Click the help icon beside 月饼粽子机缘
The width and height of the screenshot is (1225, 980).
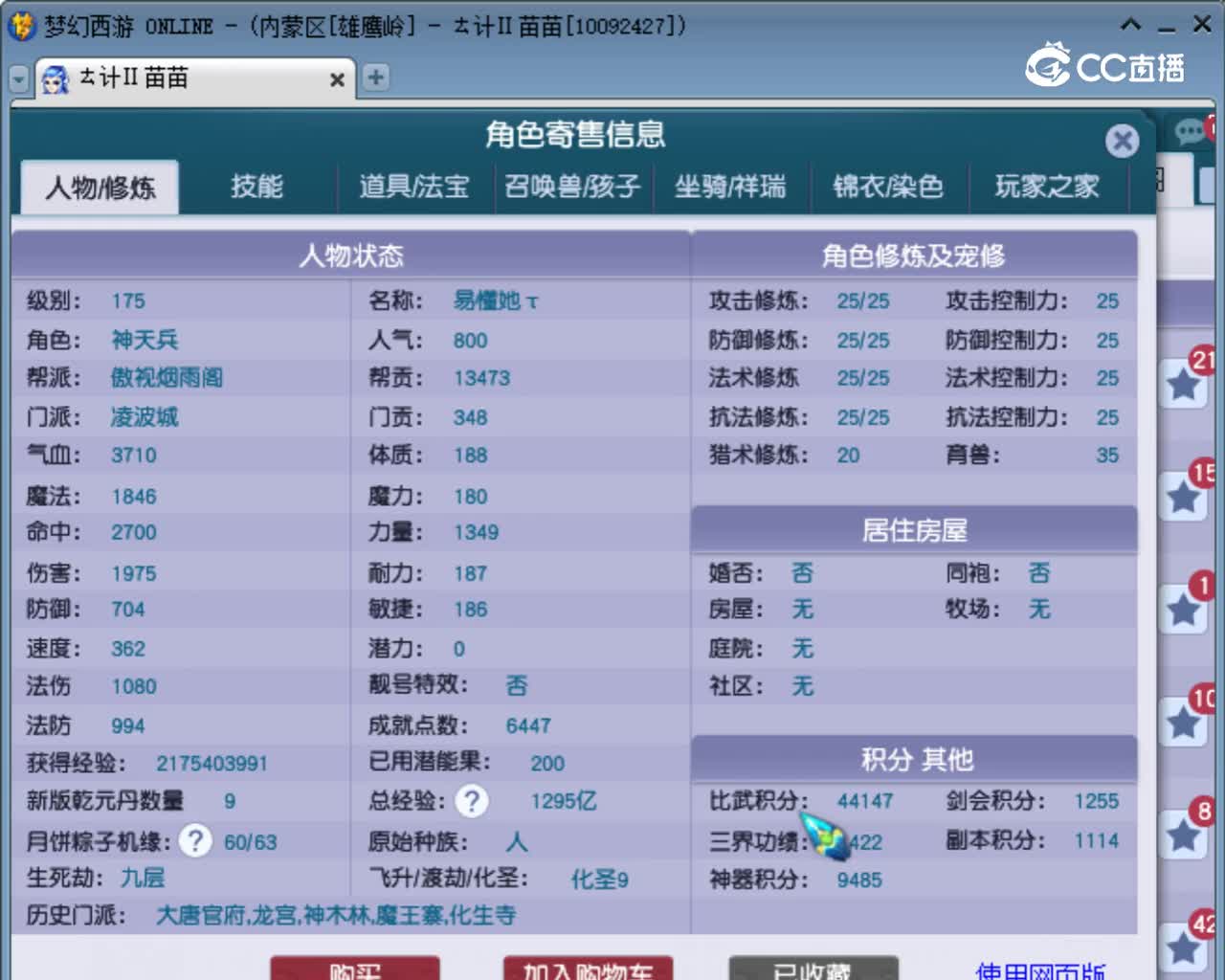click(195, 841)
